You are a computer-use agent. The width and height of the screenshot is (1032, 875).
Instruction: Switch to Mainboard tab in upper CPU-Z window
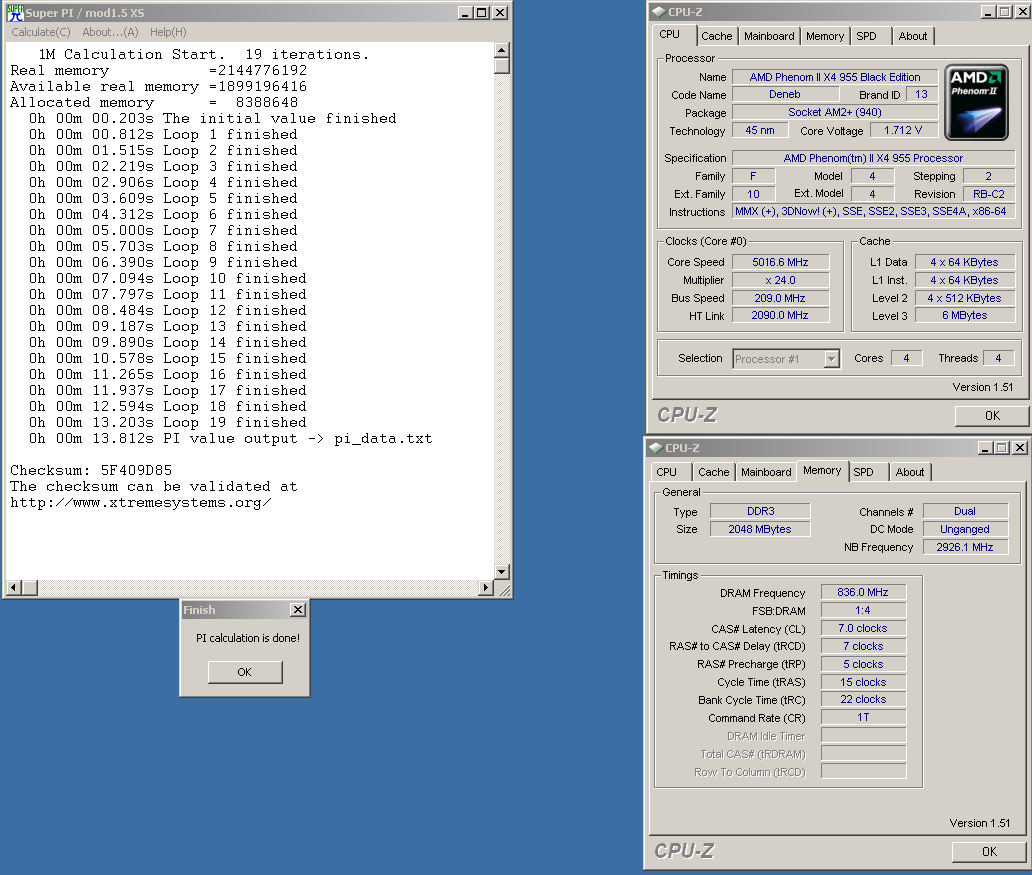tap(769, 36)
